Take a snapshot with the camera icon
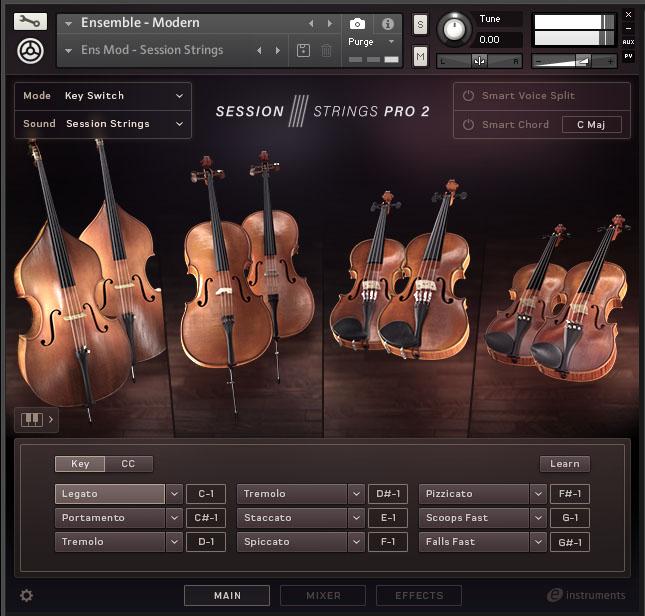Viewport: 645px width, 616px height. click(357, 24)
